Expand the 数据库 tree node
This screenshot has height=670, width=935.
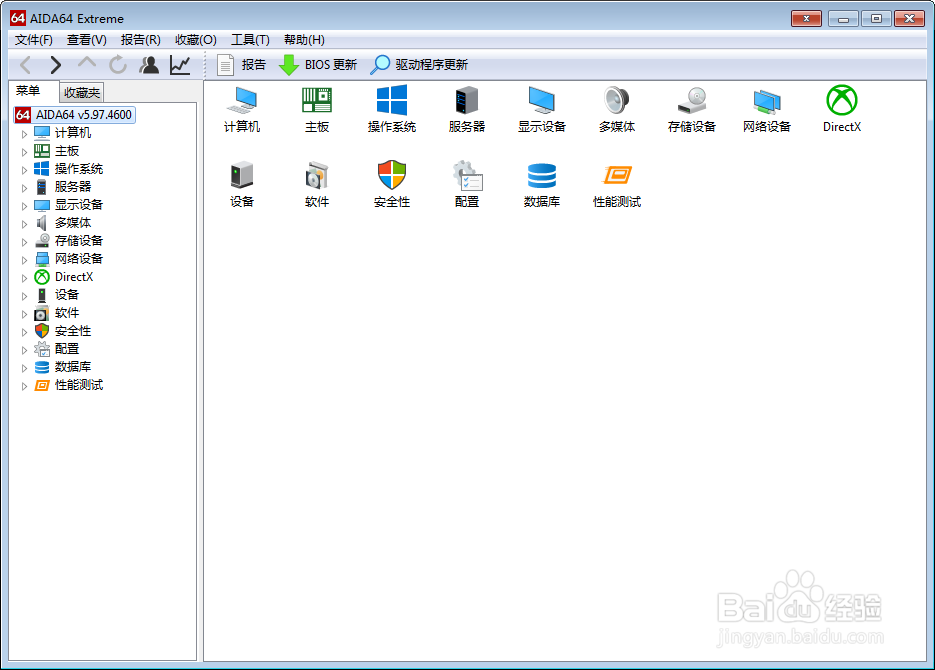point(24,368)
